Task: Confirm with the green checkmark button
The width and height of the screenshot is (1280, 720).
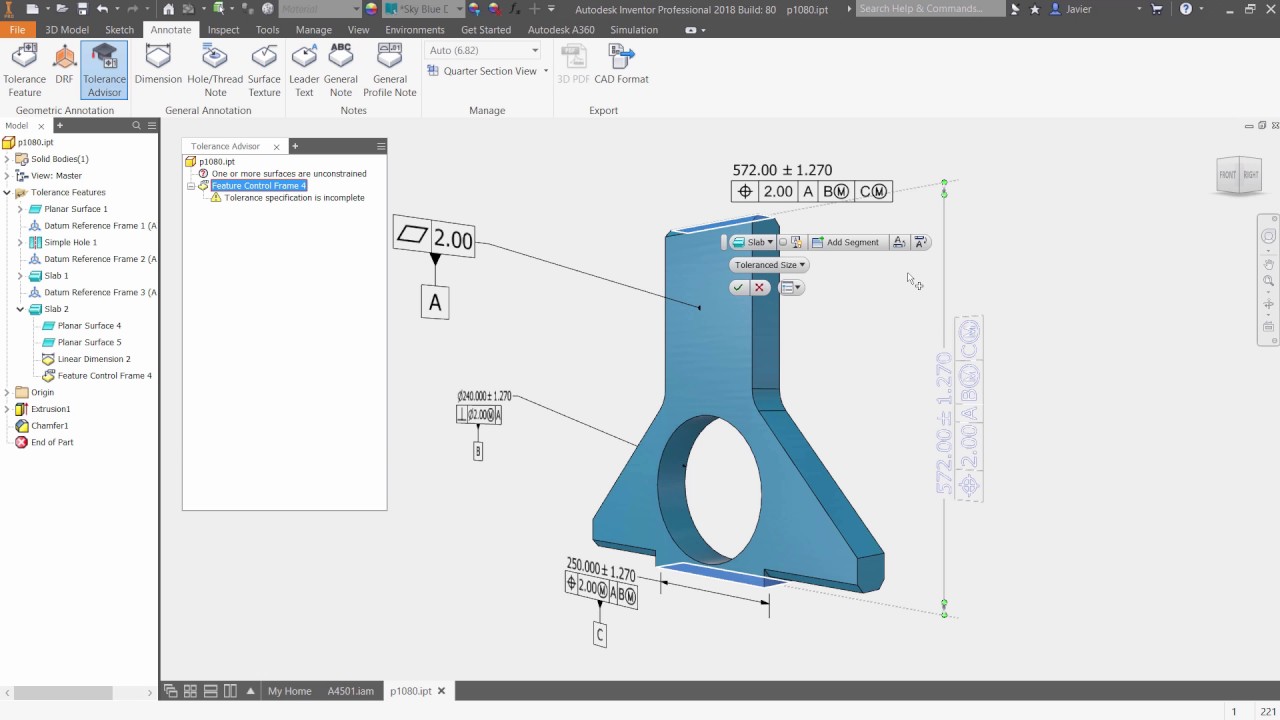Action: click(738, 287)
